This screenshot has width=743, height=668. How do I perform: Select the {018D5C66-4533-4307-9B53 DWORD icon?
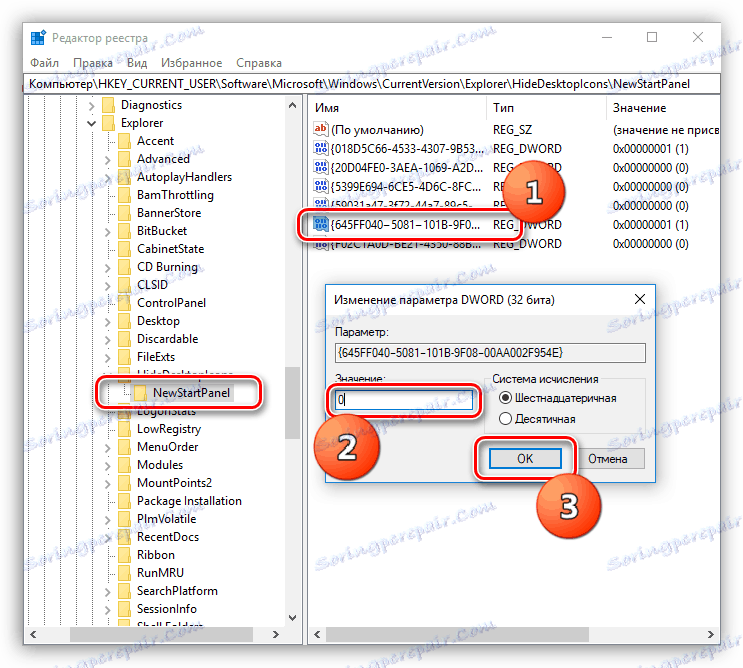click(x=321, y=148)
